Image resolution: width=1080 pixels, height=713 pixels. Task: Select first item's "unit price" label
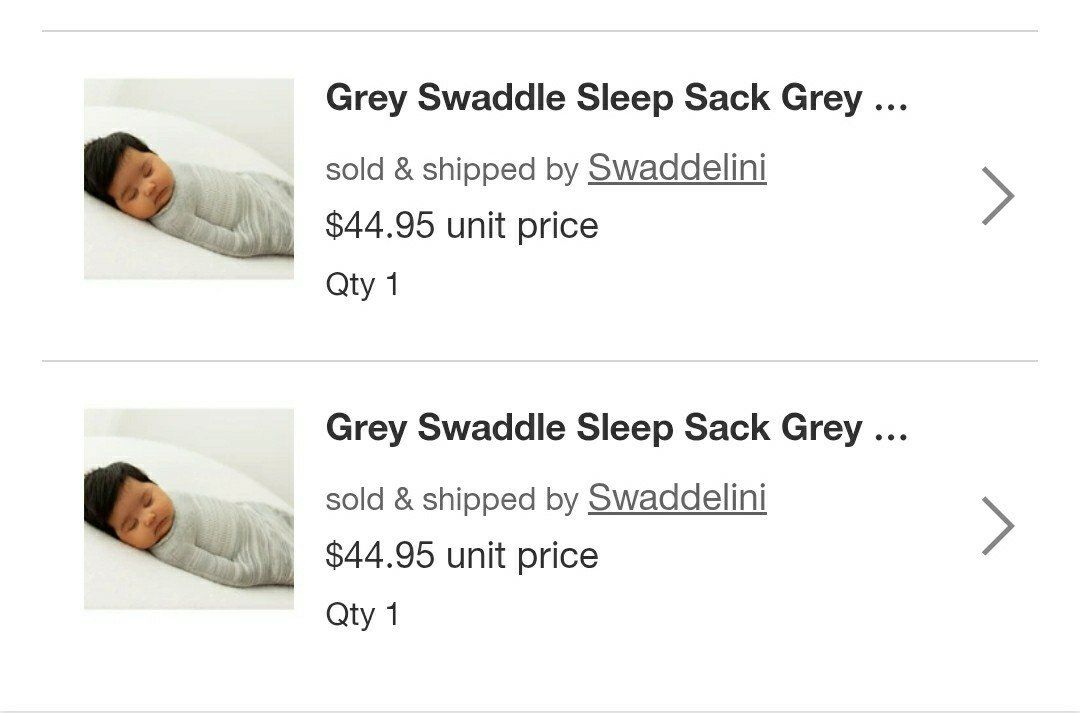(522, 226)
